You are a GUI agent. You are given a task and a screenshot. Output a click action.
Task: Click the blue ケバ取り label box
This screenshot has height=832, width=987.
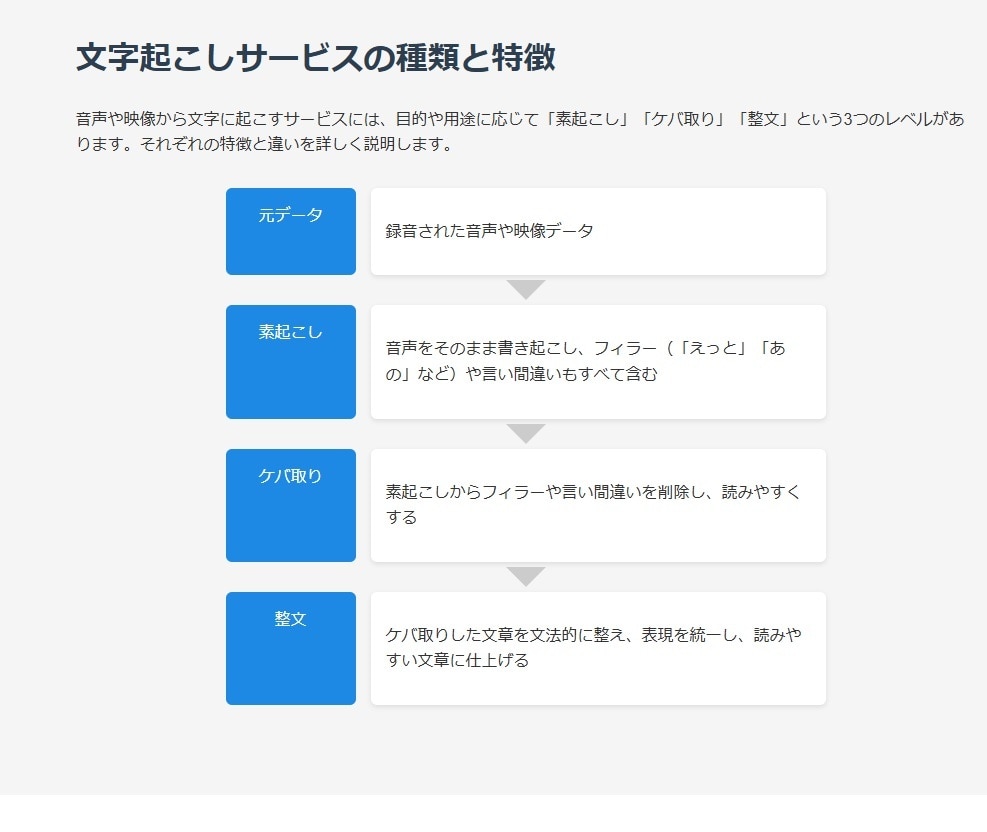pyautogui.click(x=291, y=505)
